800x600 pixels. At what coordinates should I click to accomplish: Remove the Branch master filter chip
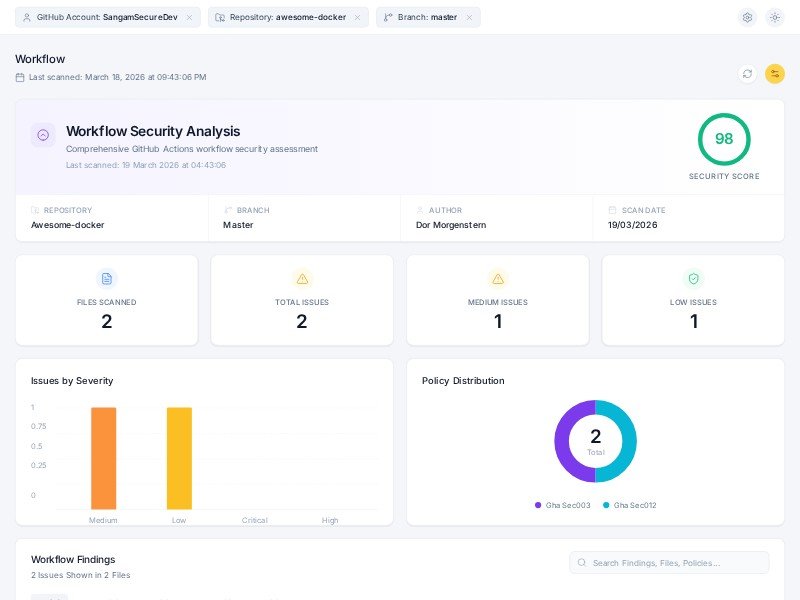click(x=469, y=17)
